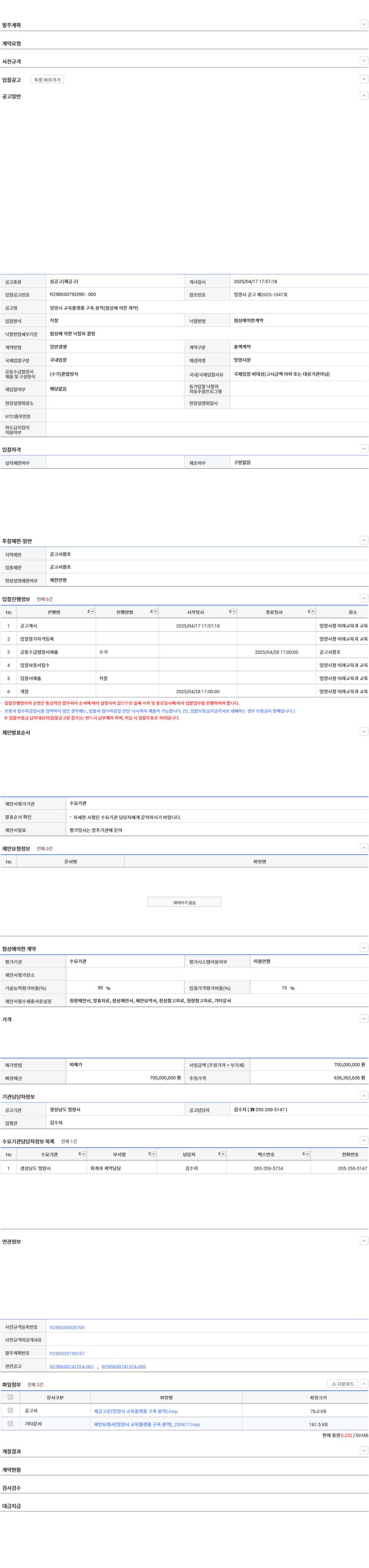Select the 입찰참가자격등록 row
Viewport: 369px width, 1568px height.
[x=184, y=638]
